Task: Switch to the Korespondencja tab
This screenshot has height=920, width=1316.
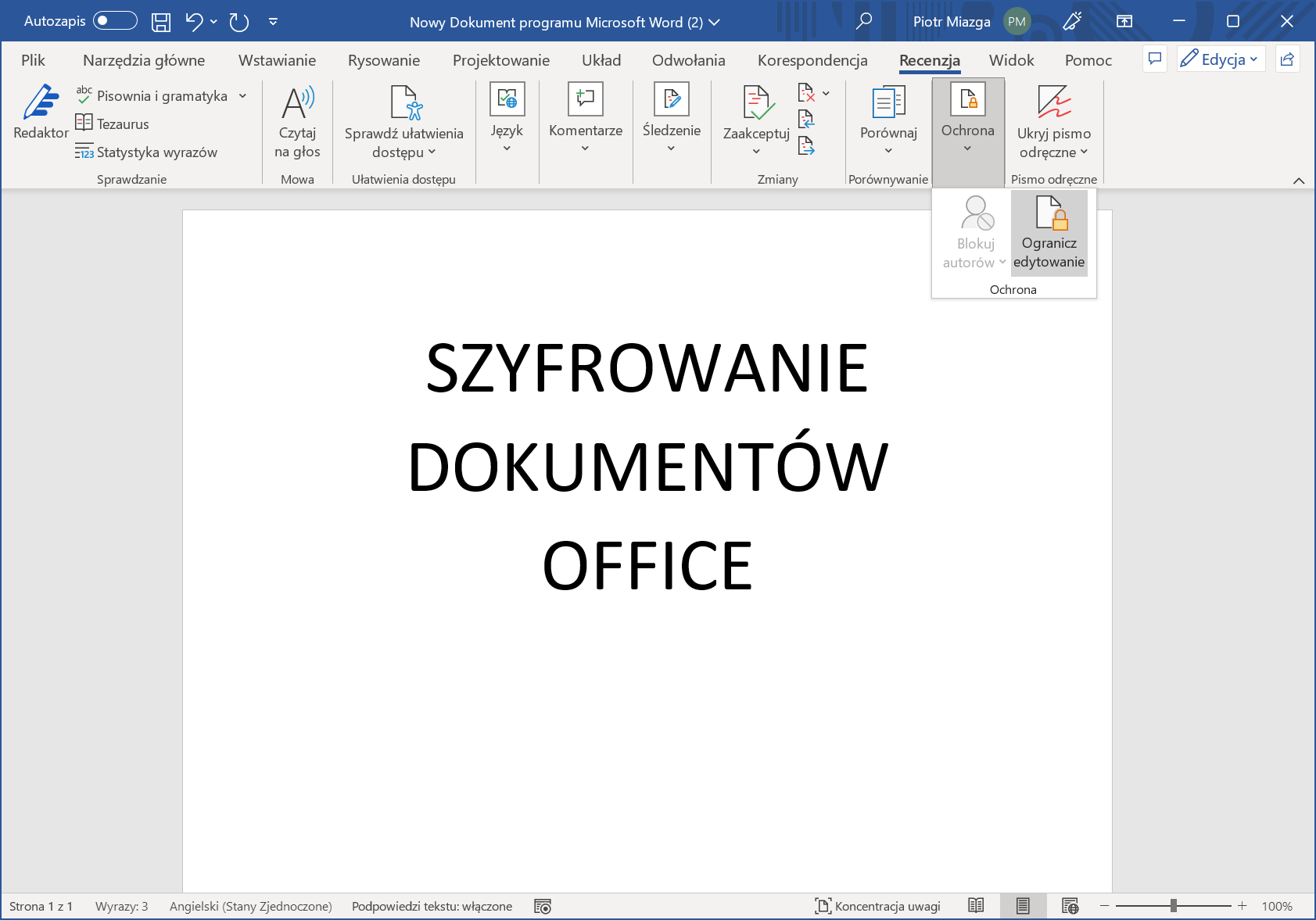Action: click(812, 60)
